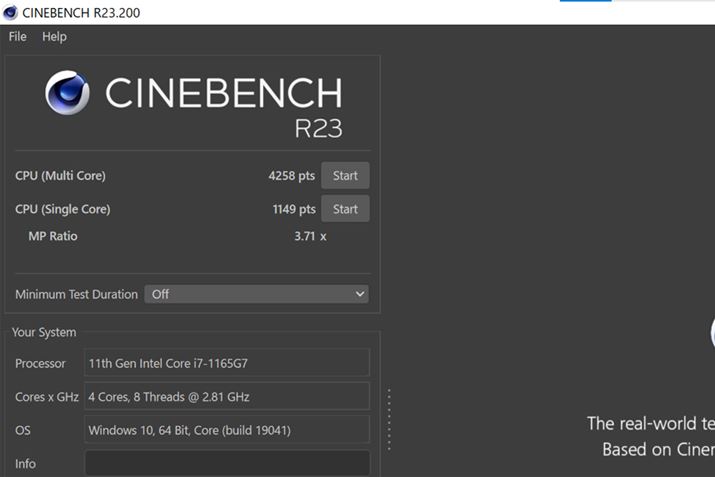Click the Cores x GHz field
715x477 pixels.
pyautogui.click(x=227, y=396)
